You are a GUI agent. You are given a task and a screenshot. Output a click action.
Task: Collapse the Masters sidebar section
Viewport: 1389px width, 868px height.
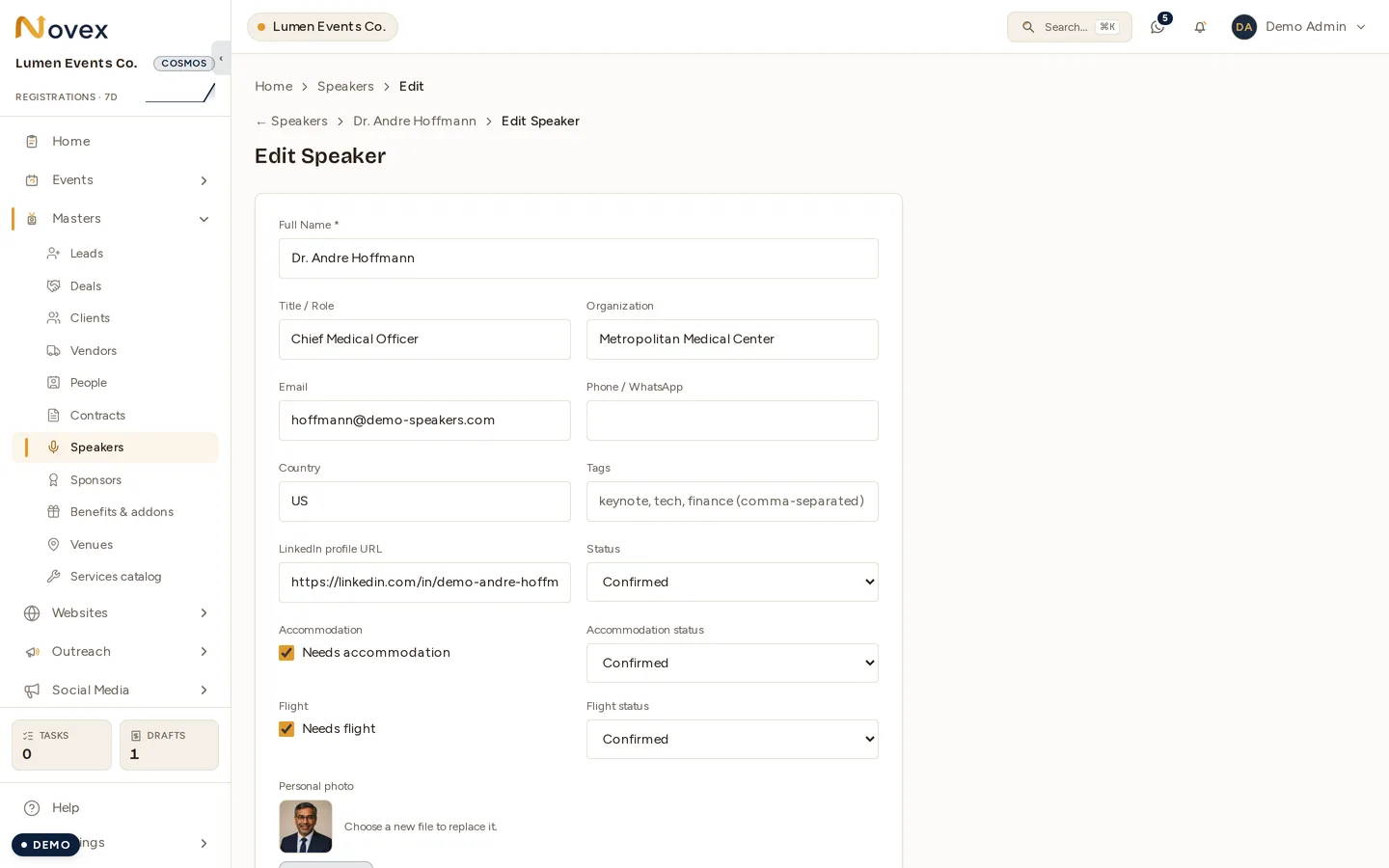click(x=116, y=219)
